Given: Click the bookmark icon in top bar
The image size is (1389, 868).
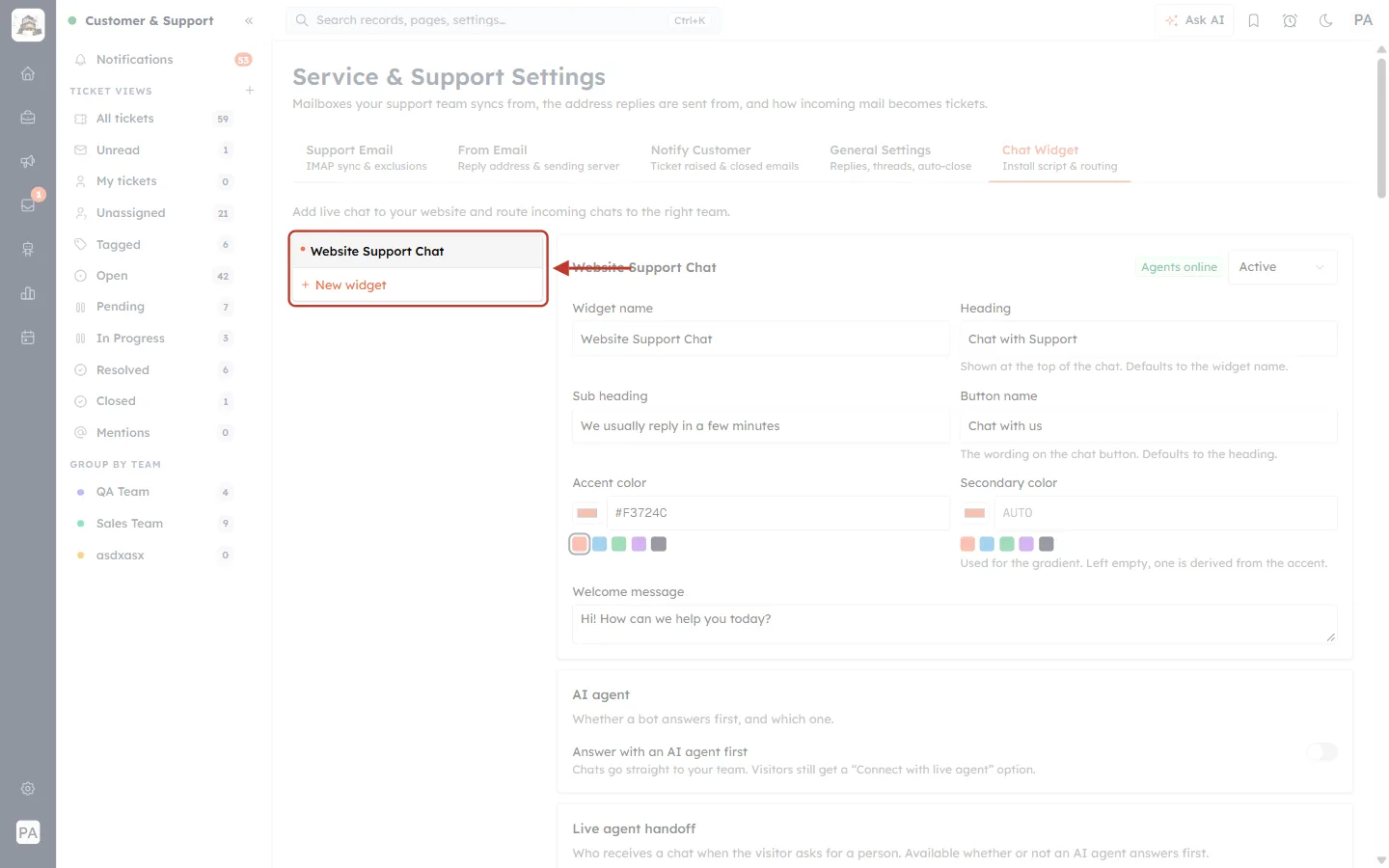Looking at the screenshot, I should pos(1254,20).
